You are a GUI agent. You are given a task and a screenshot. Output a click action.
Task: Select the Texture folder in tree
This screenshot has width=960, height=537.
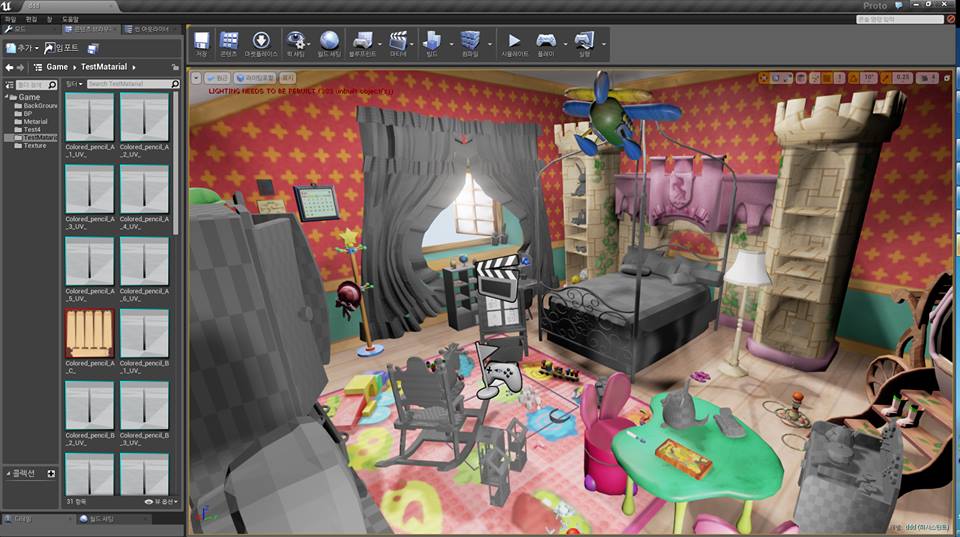tap(30, 145)
